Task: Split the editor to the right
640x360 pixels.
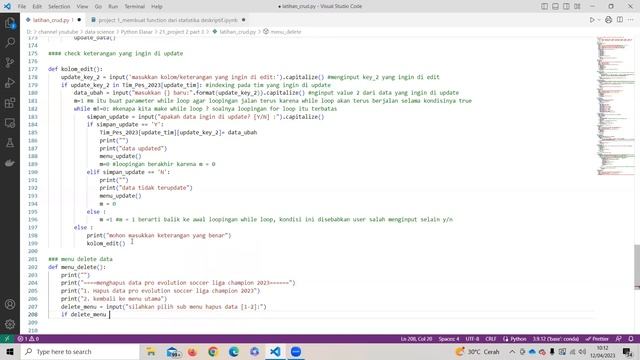Action: 620,20
